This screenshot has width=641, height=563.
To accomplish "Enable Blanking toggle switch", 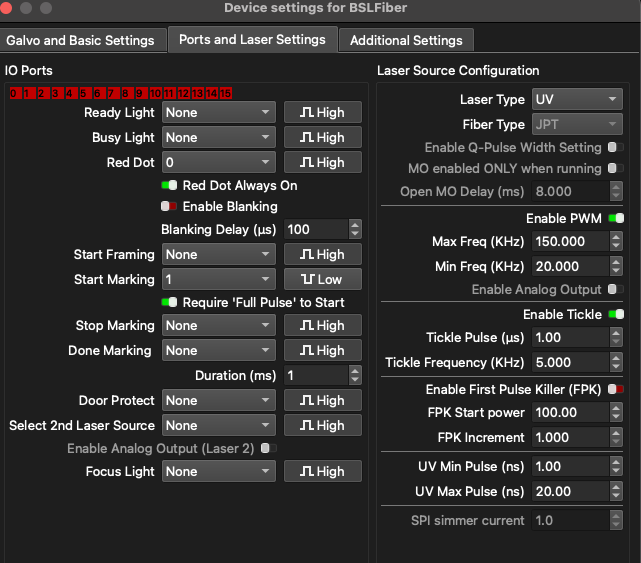I will [x=169, y=207].
